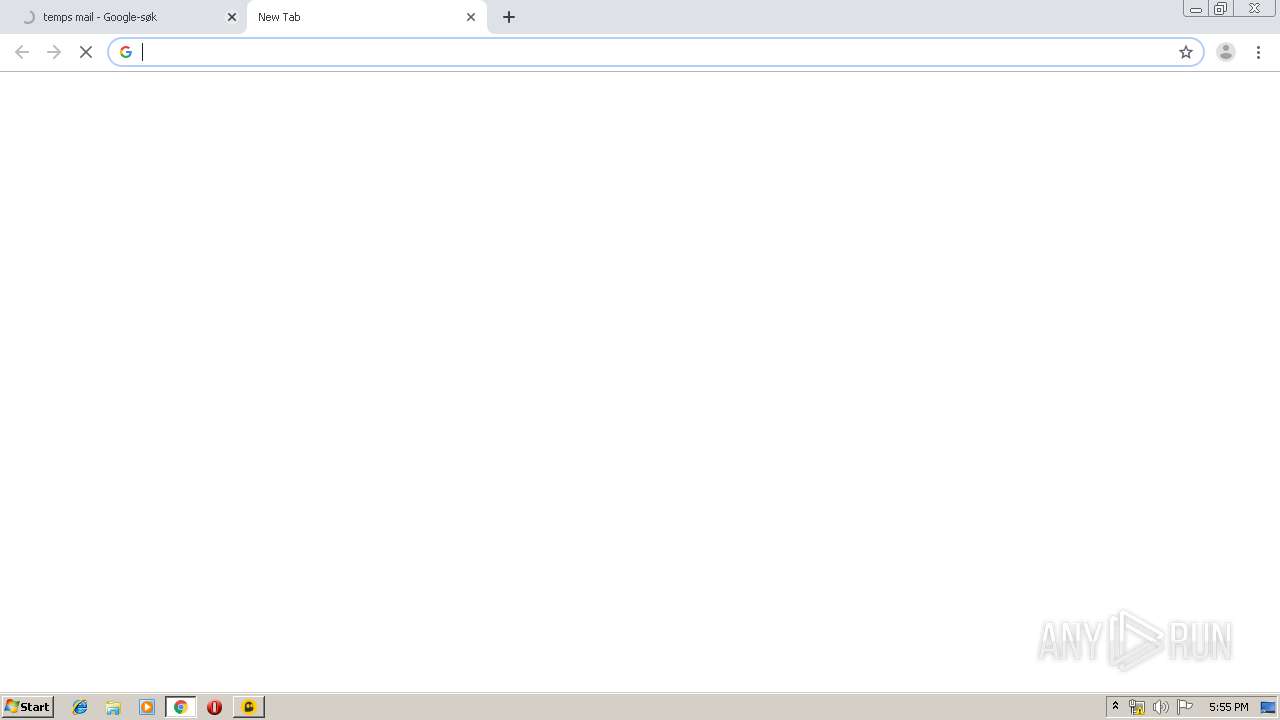This screenshot has width=1280, height=720.
Task: Open a new tab with plus button
Action: click(509, 17)
